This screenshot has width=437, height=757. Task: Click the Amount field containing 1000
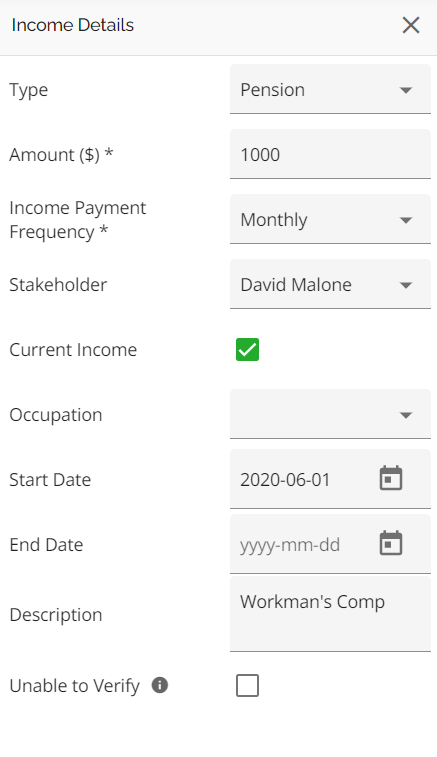click(x=330, y=154)
